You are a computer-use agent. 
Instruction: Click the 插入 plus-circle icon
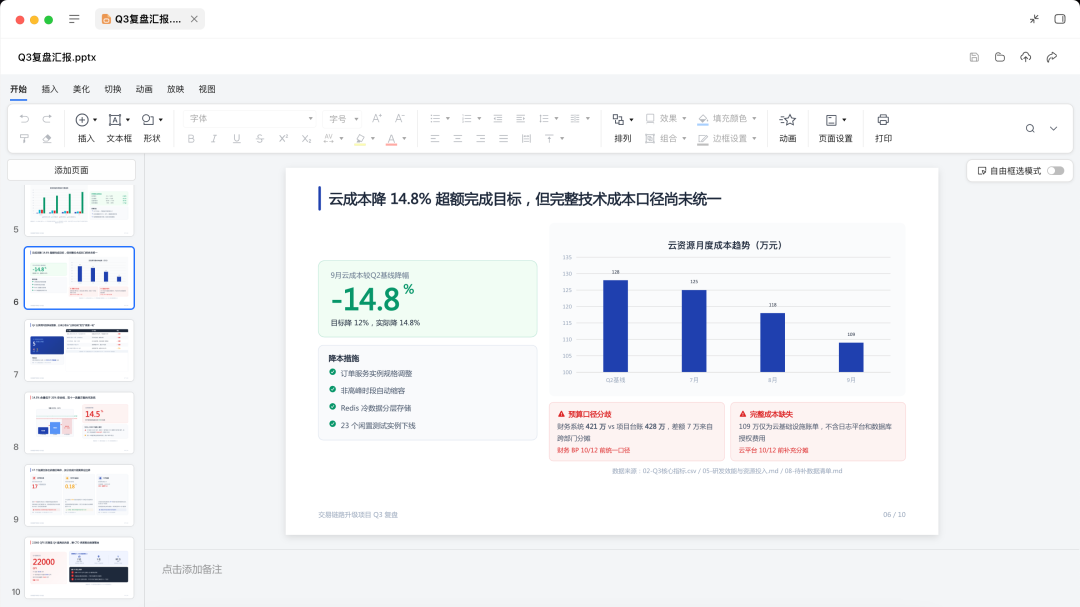click(x=82, y=120)
